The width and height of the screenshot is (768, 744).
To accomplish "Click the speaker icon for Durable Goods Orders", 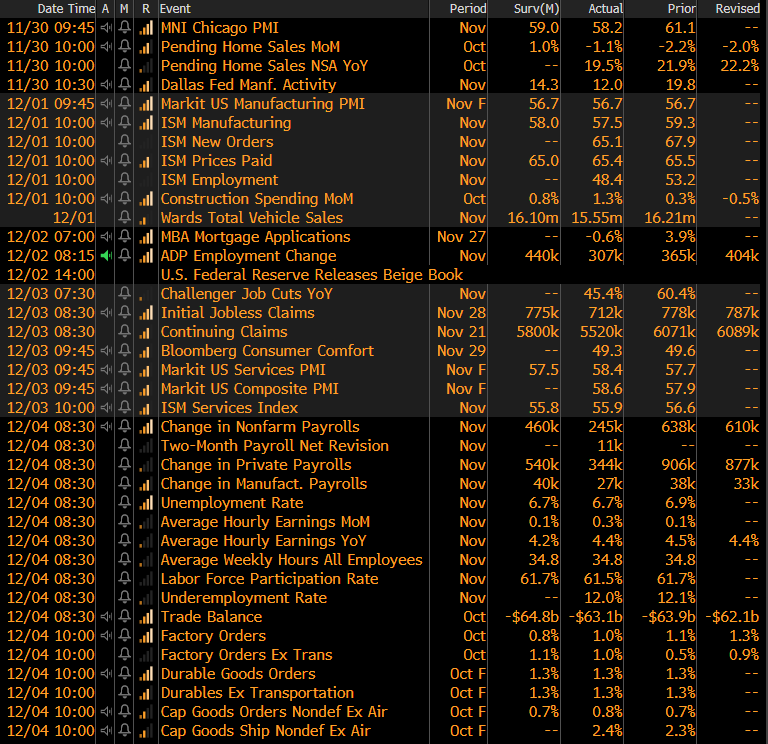I will pyautogui.click(x=105, y=674).
